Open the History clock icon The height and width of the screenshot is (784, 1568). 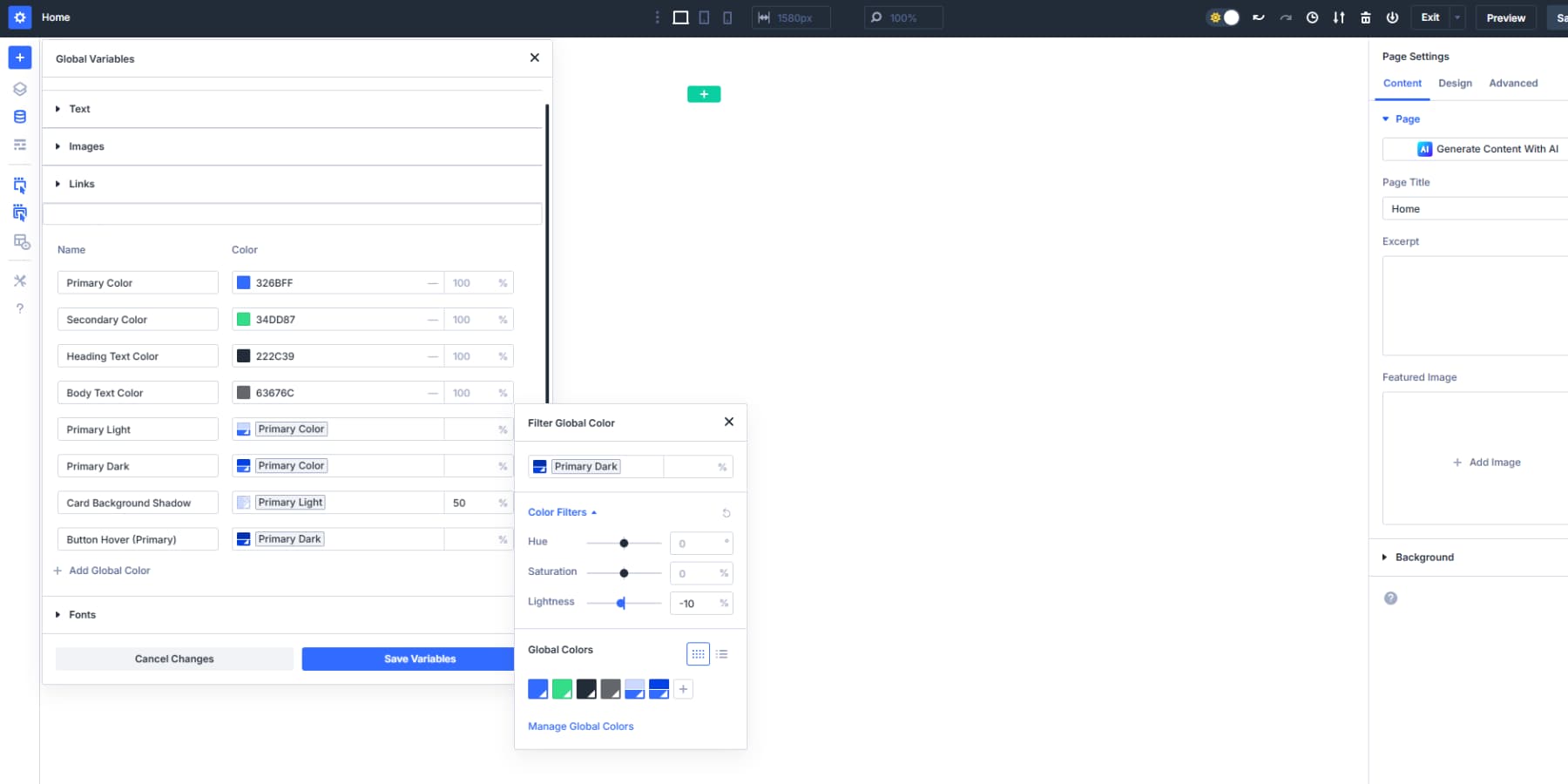(1313, 17)
